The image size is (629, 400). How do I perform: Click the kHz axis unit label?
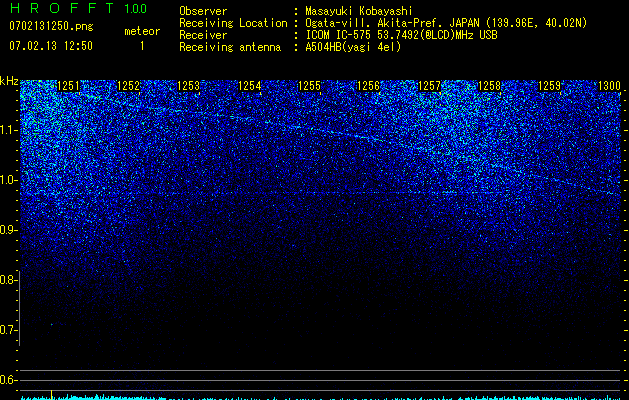point(9,81)
